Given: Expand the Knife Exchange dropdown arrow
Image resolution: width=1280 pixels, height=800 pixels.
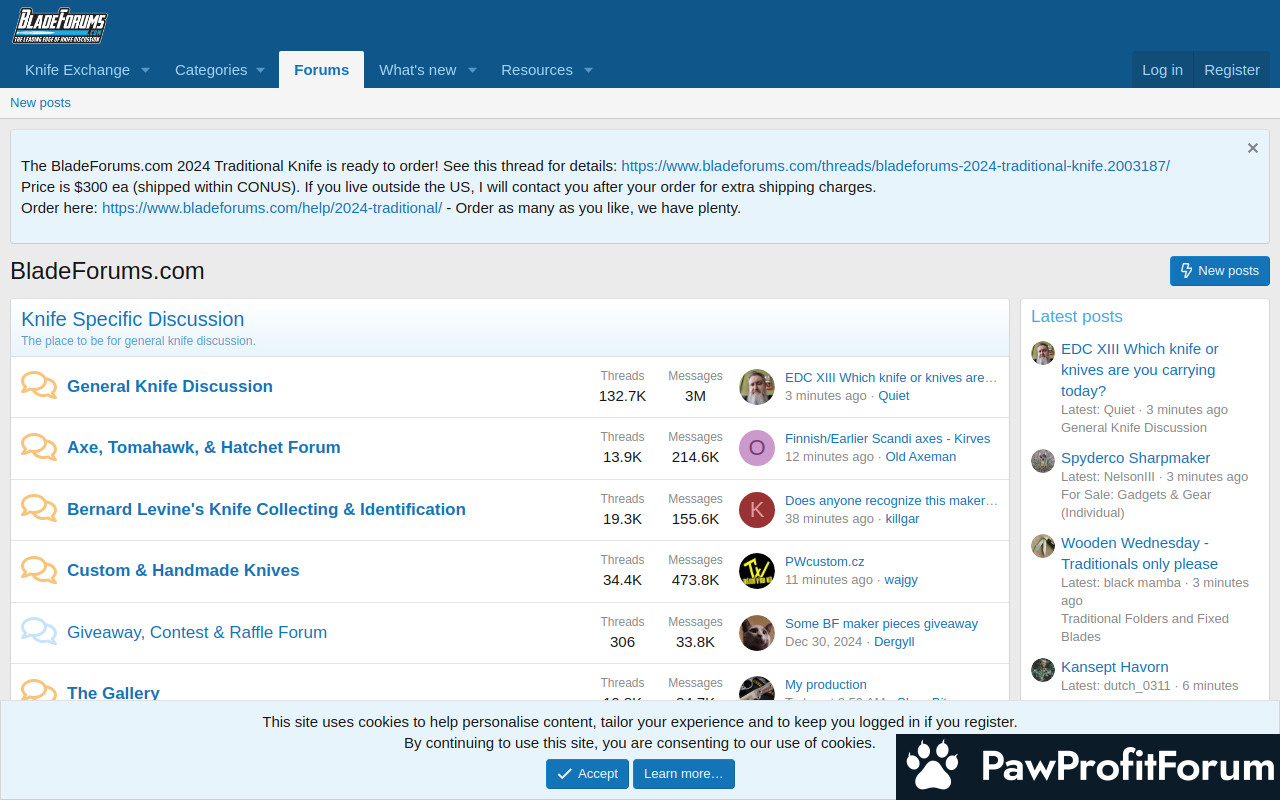Looking at the screenshot, I should 145,70.
